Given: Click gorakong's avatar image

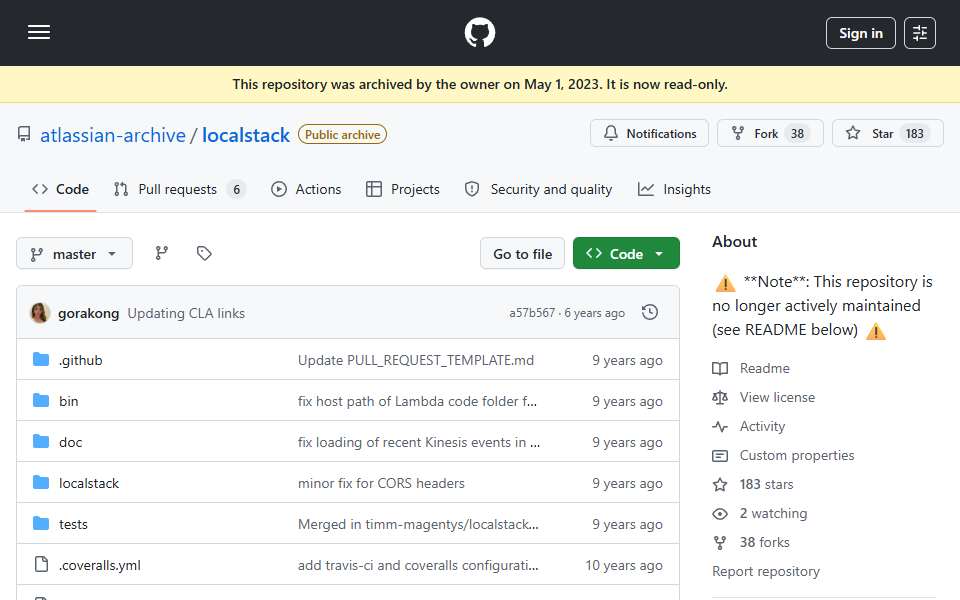Looking at the screenshot, I should [40, 313].
